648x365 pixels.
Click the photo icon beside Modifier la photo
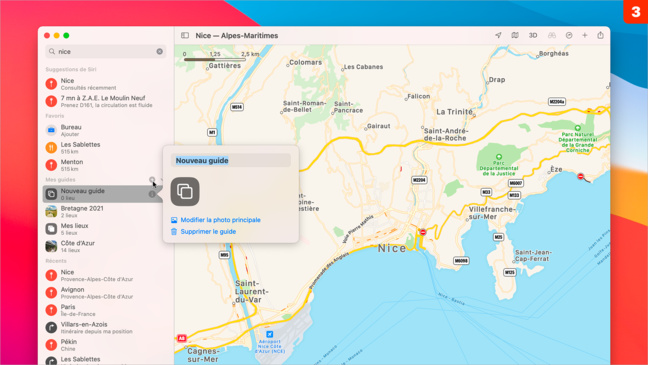pyautogui.click(x=174, y=220)
